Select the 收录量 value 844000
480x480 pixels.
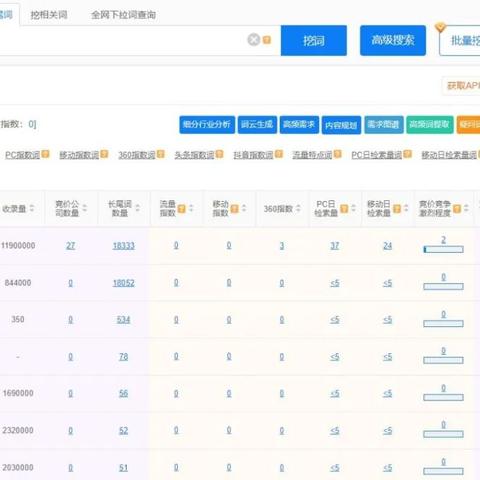[18, 283]
